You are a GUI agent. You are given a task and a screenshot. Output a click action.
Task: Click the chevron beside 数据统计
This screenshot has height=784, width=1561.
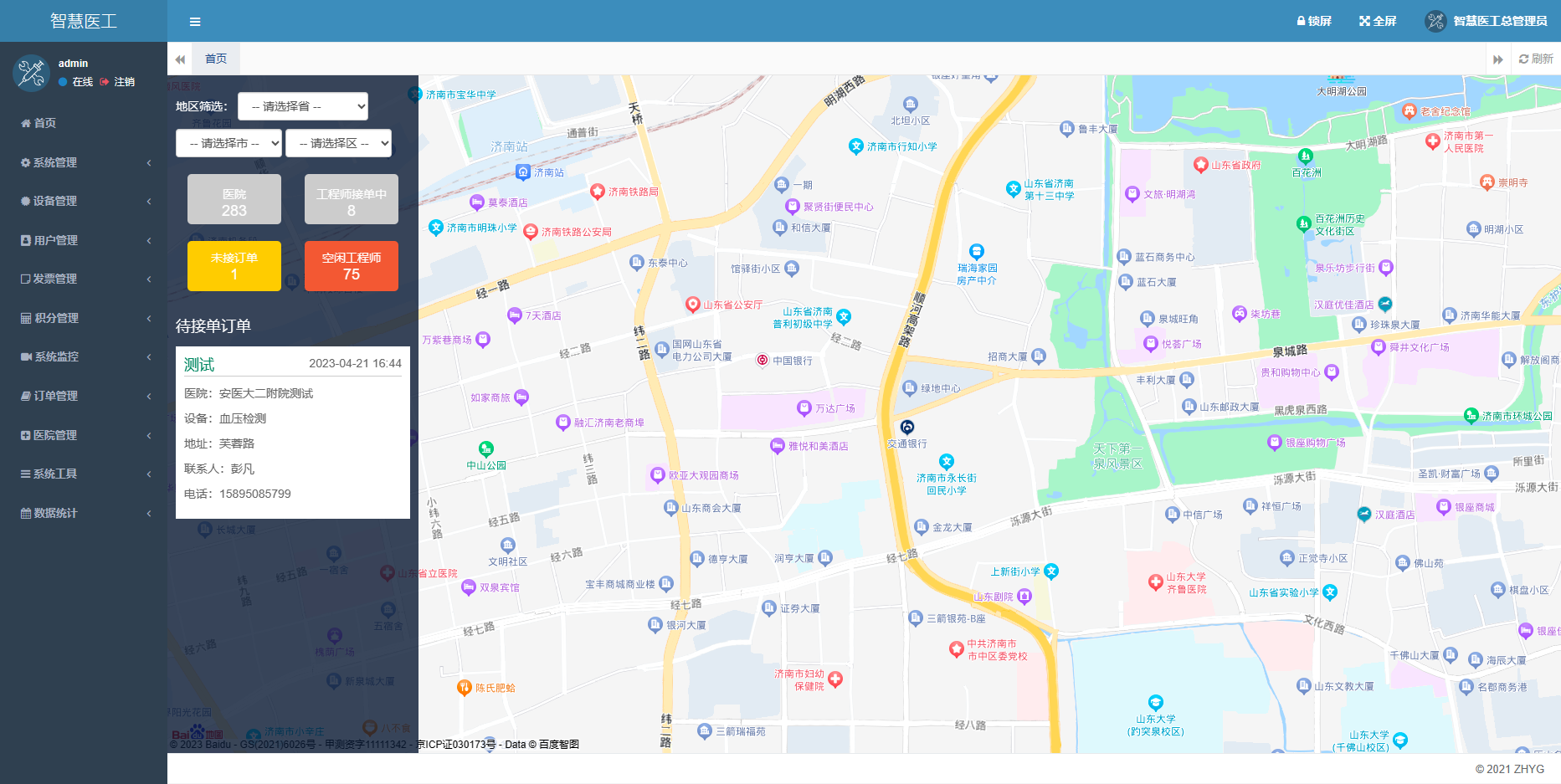click(x=149, y=513)
